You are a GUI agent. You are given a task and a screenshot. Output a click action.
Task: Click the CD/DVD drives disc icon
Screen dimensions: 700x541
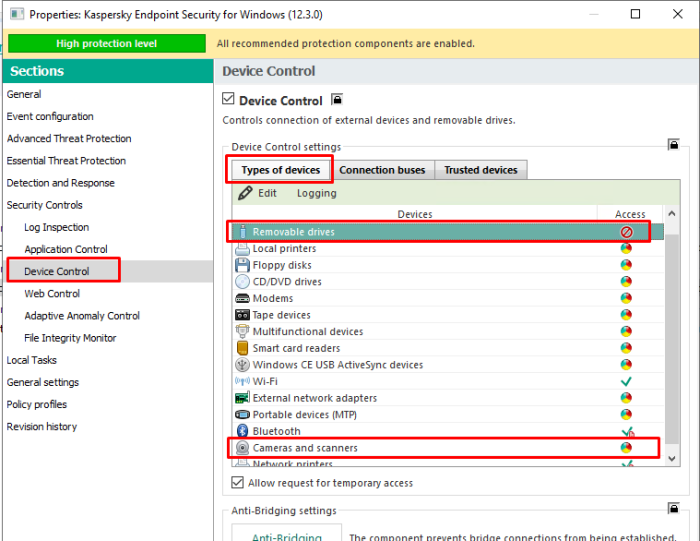242,282
